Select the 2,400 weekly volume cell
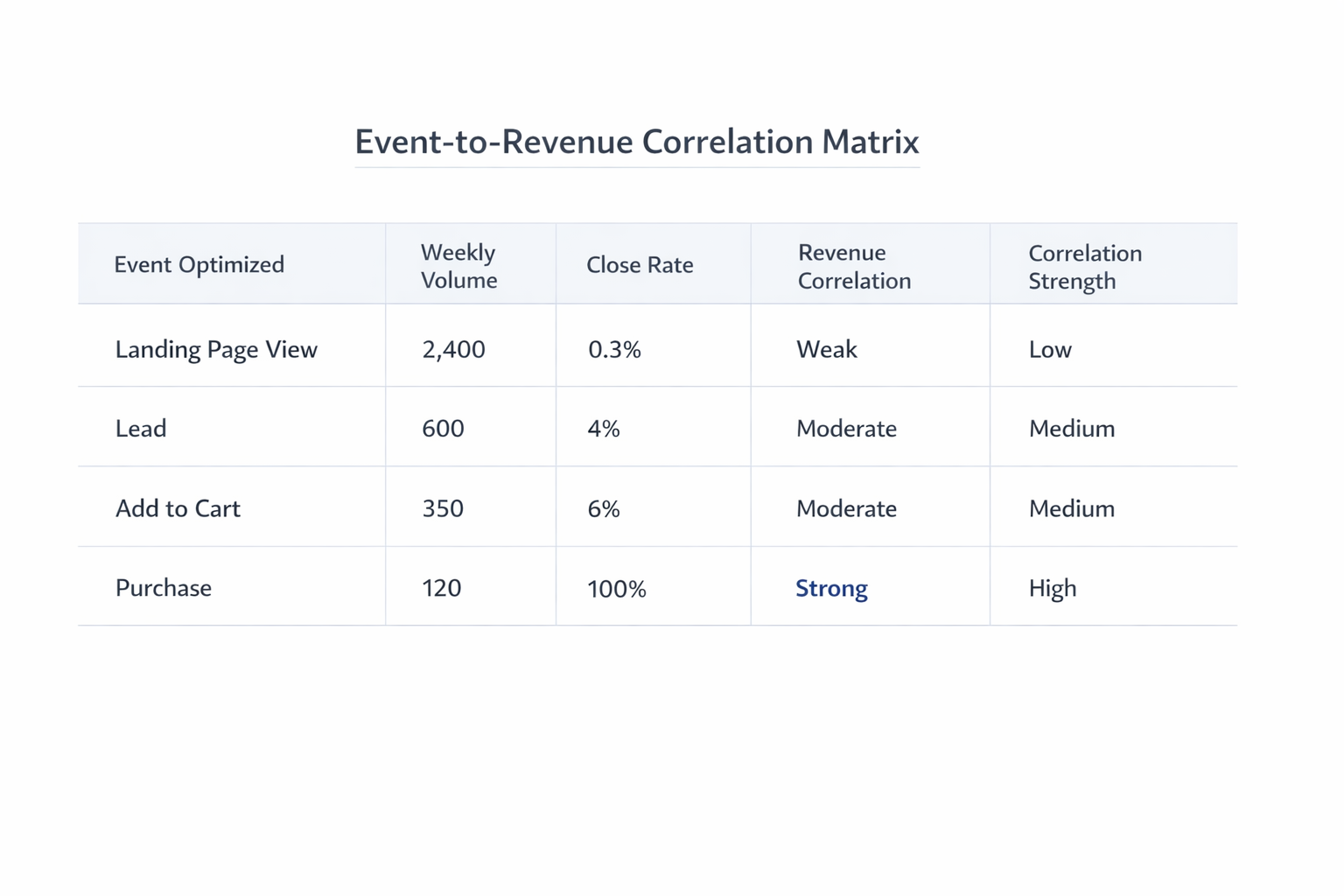The height and width of the screenshot is (896, 1344). [x=452, y=348]
